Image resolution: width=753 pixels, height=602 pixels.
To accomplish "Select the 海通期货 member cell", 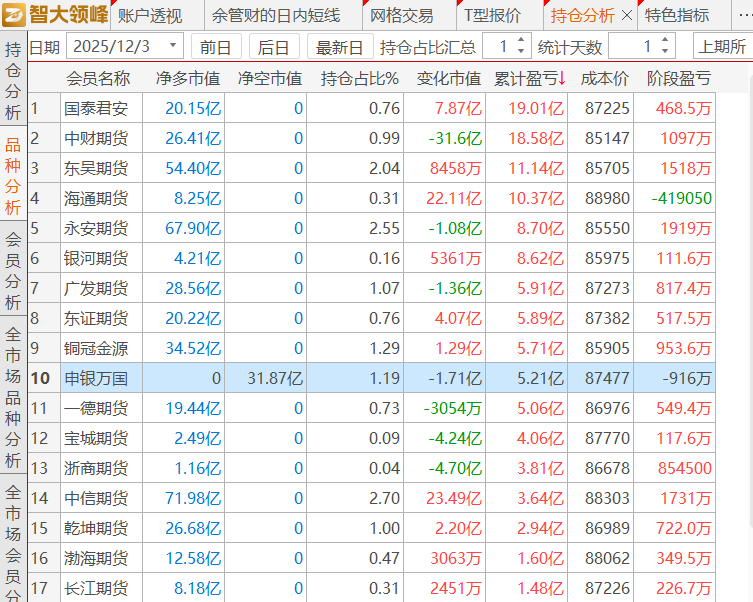I will pos(101,198).
